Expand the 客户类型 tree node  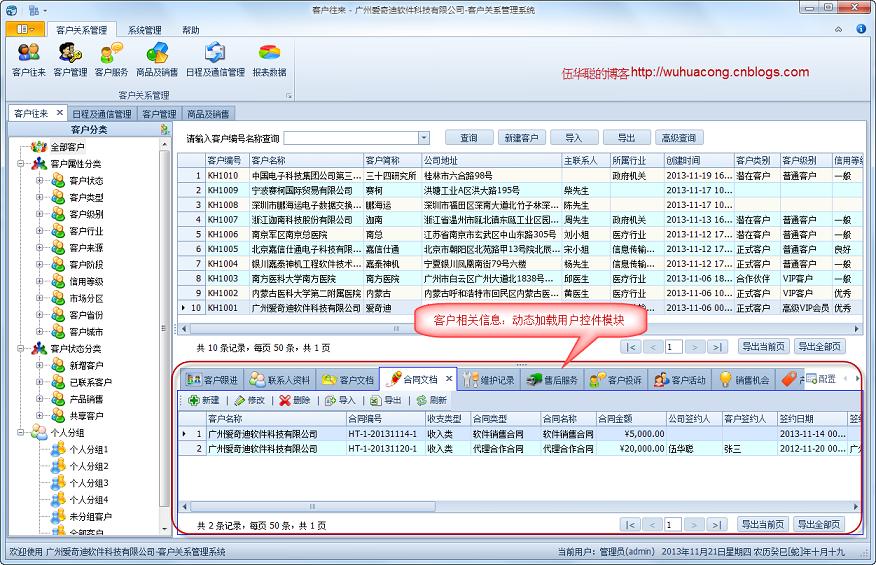tap(40, 197)
